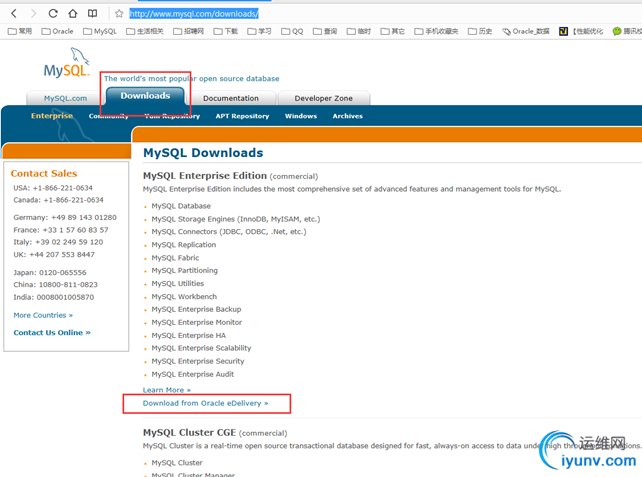Open the reading mode book icon
Screen dimensions: 642x477
tap(93, 14)
